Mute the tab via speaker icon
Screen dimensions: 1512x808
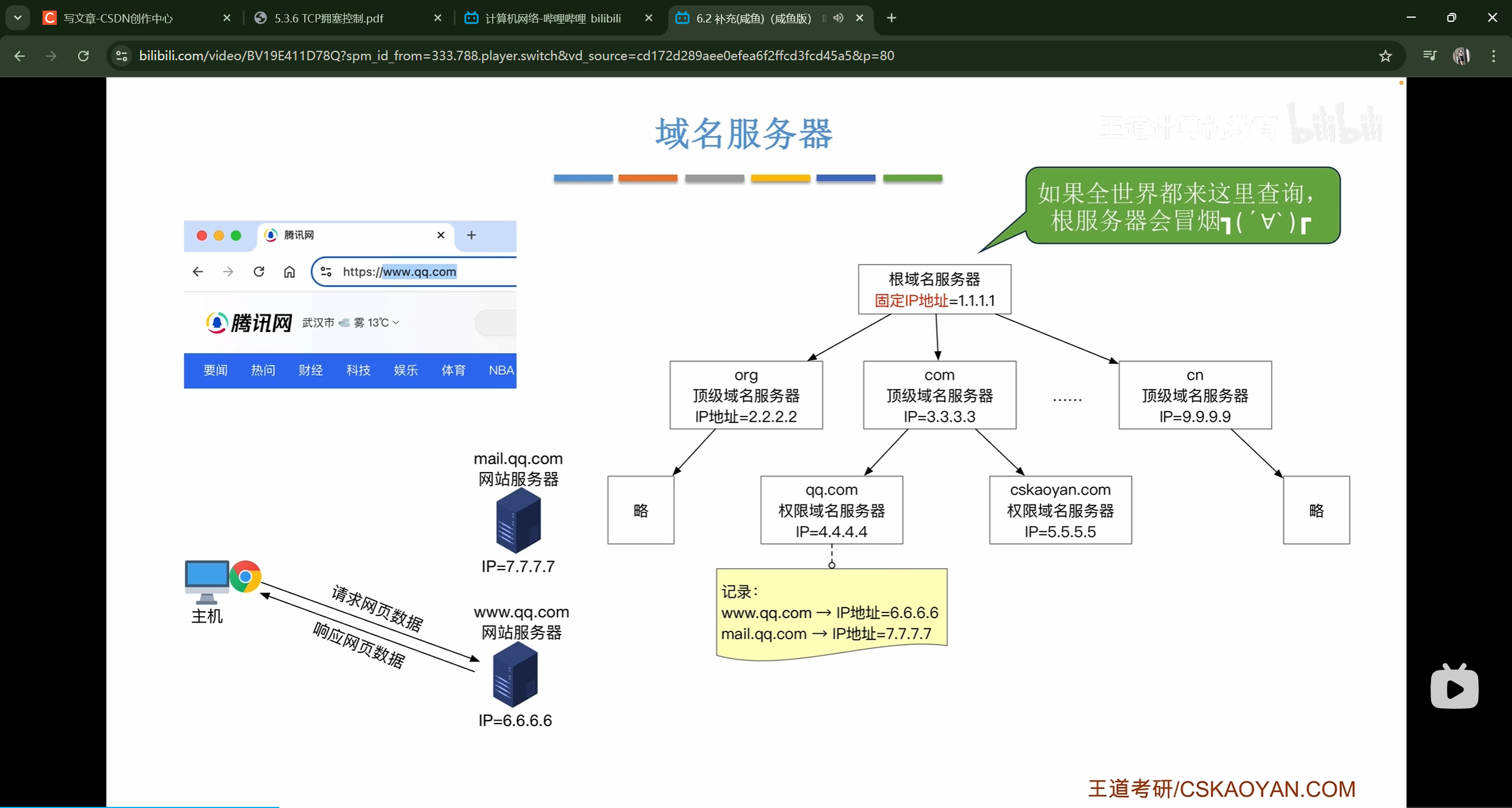[x=838, y=18]
